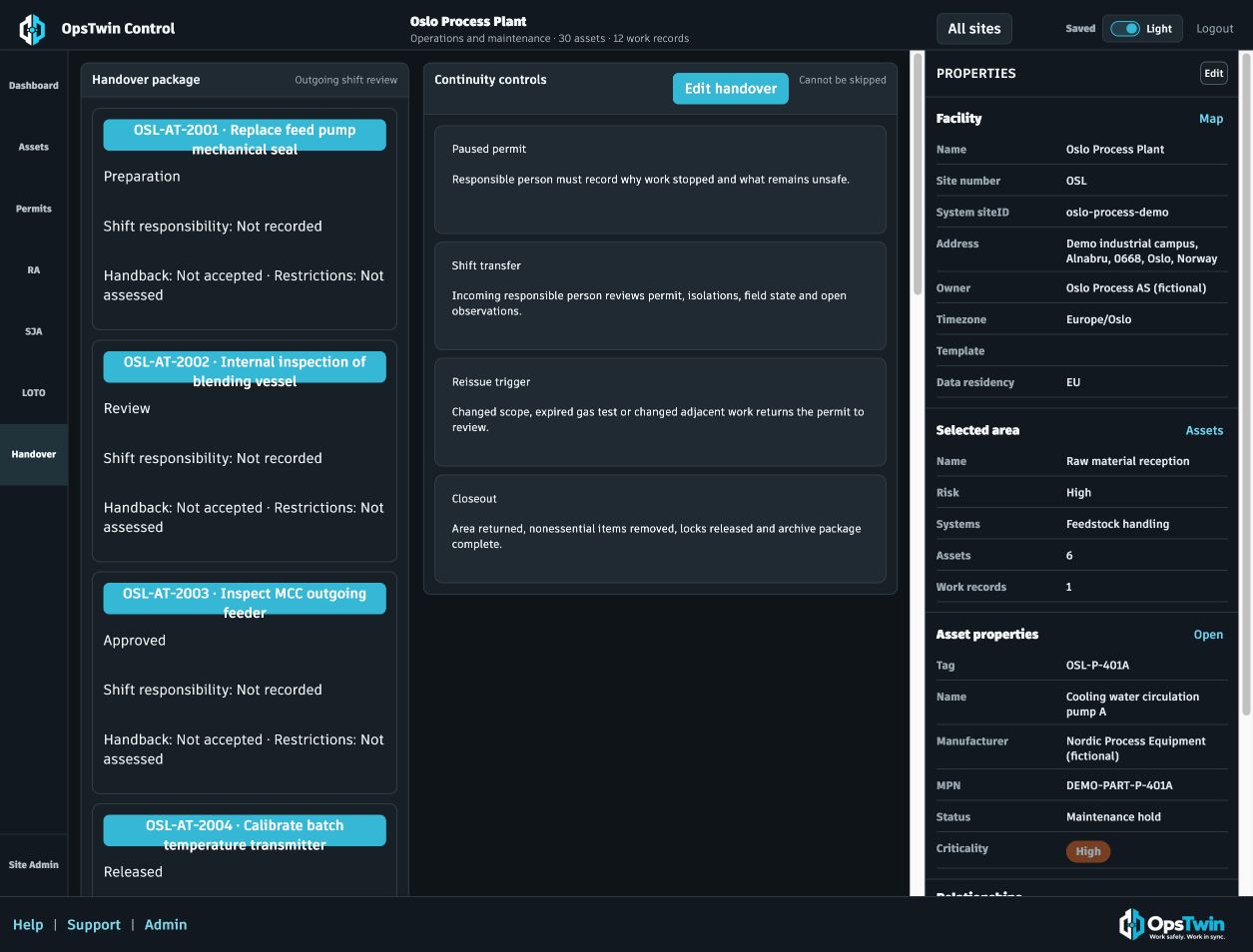This screenshot has width=1253, height=952.
Task: Click the 'oslo-process-demo' system siteID value
Action: [x=1117, y=213]
